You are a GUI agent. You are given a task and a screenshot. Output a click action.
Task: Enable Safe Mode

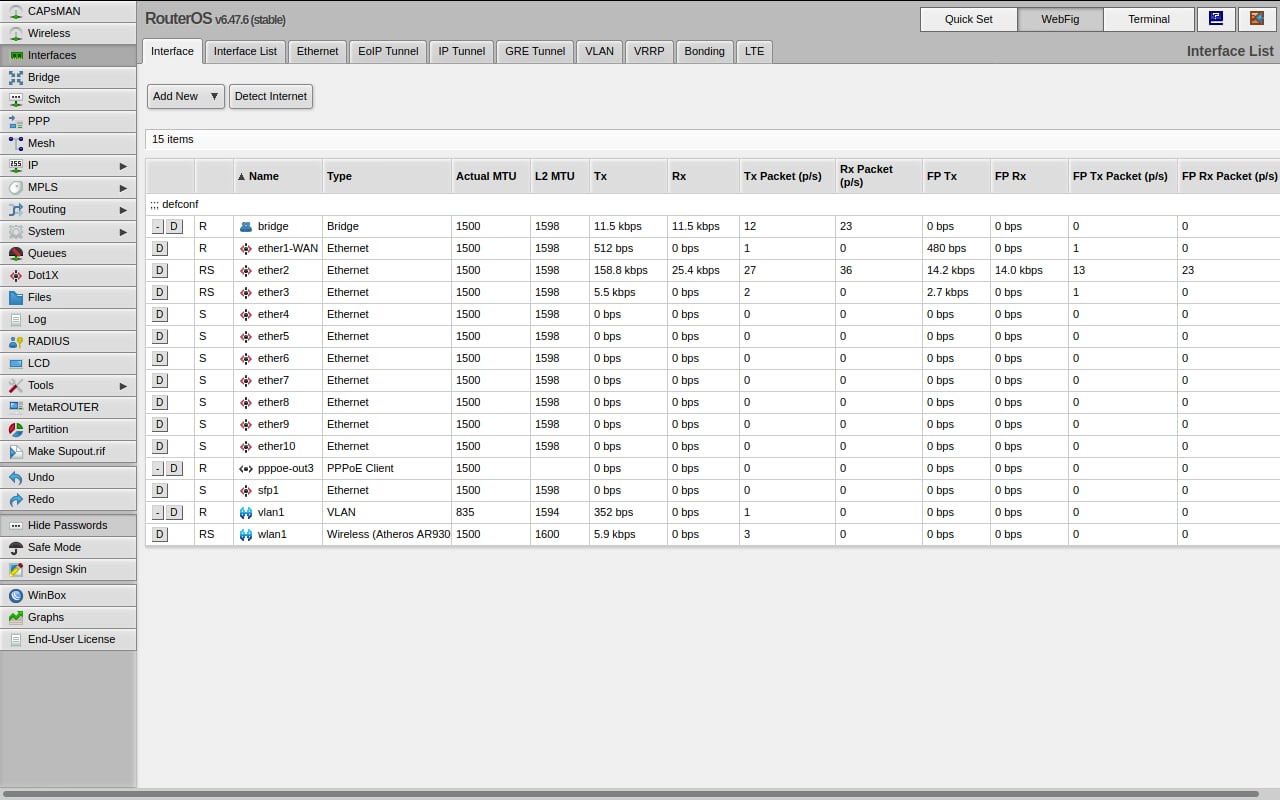pyautogui.click(x=54, y=547)
